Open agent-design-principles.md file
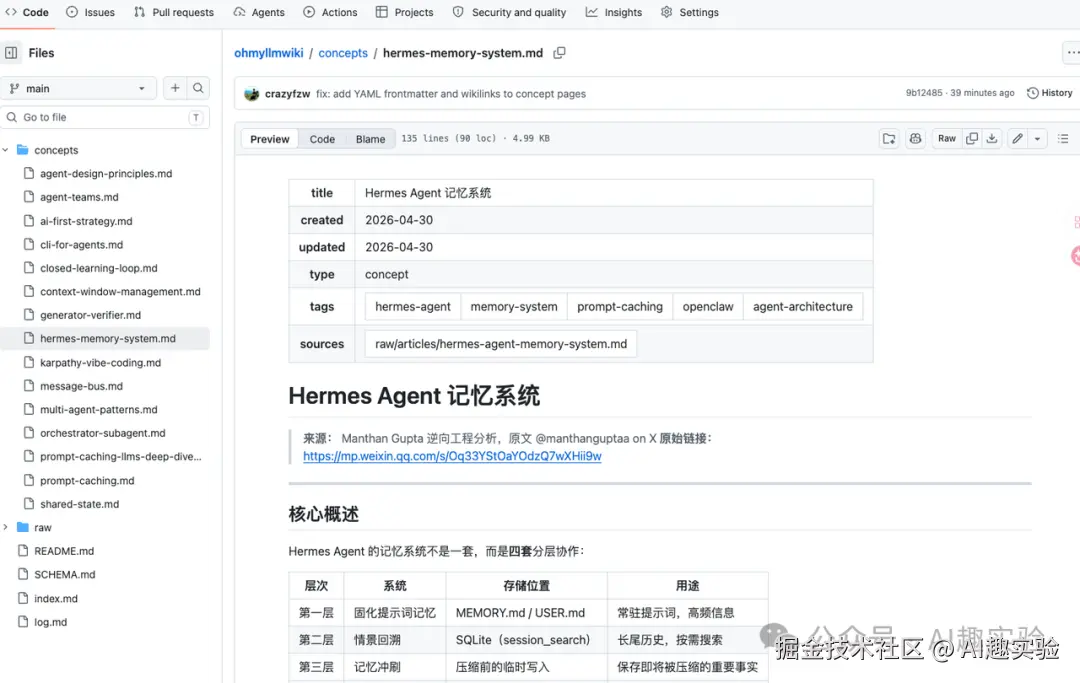The image size is (1080, 683). click(x=105, y=174)
